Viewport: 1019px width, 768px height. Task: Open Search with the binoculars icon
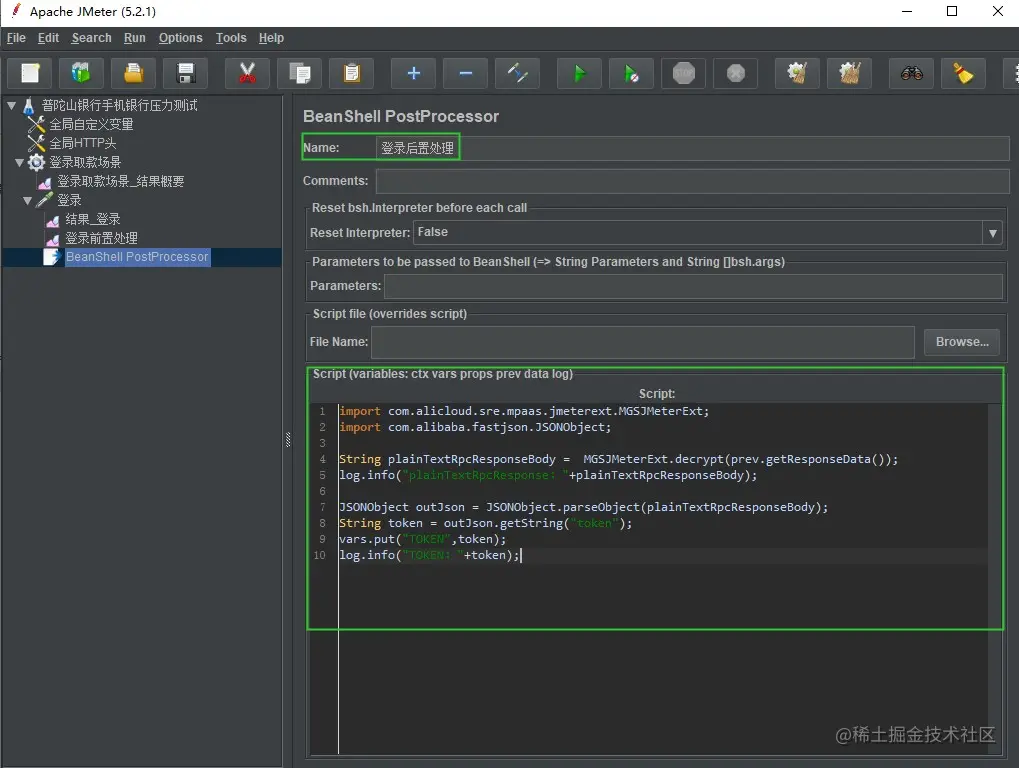tap(911, 73)
